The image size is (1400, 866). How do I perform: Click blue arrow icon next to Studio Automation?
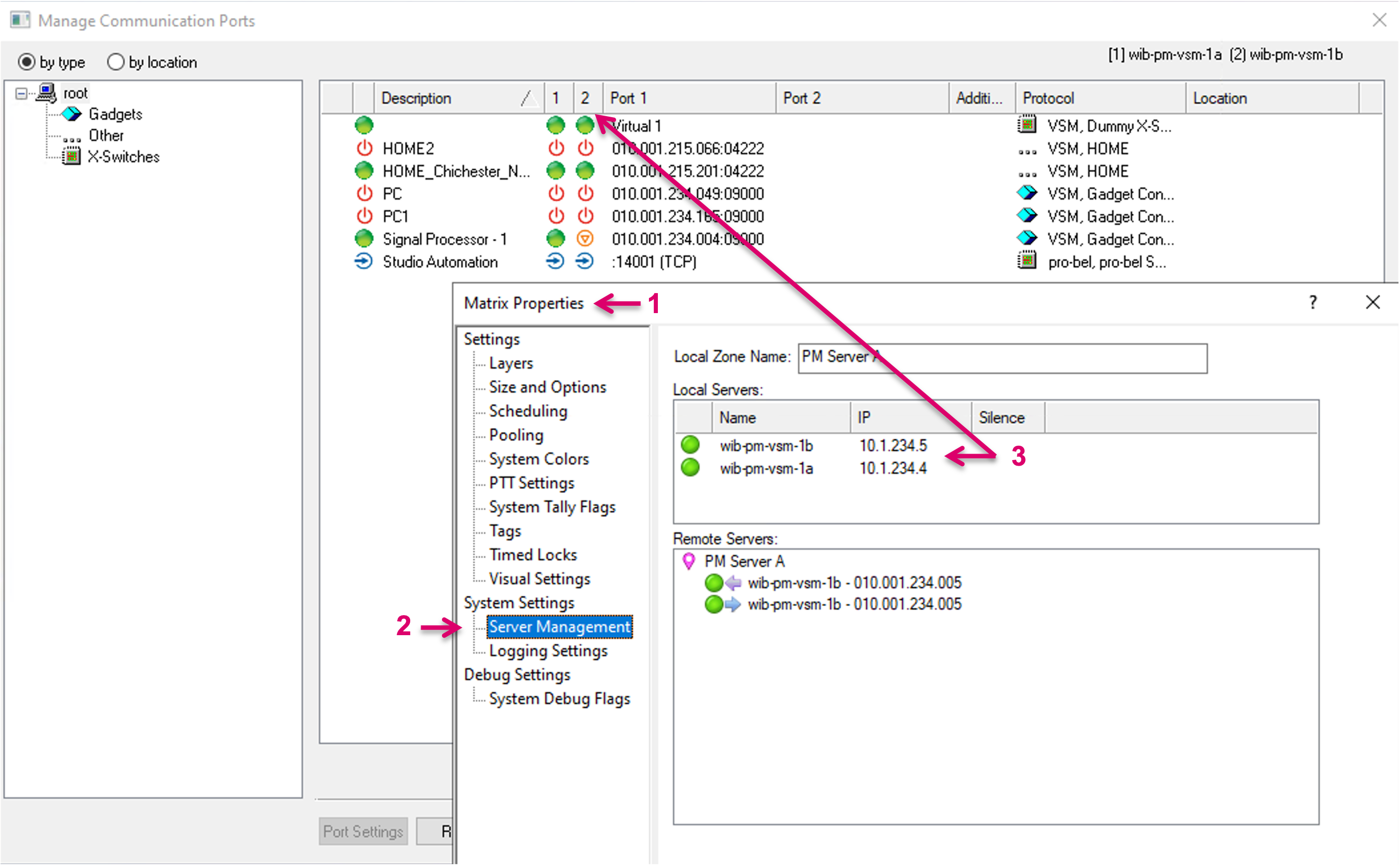[364, 262]
